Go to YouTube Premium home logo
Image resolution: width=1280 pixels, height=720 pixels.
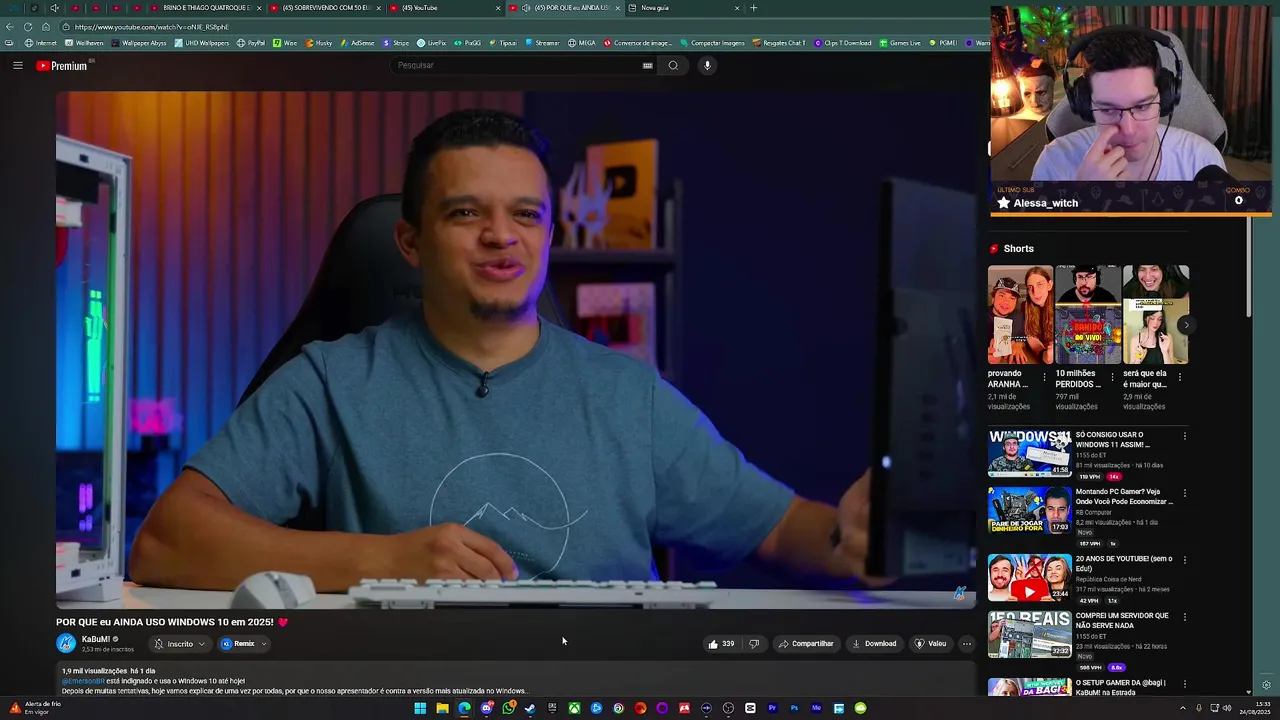click(62, 66)
